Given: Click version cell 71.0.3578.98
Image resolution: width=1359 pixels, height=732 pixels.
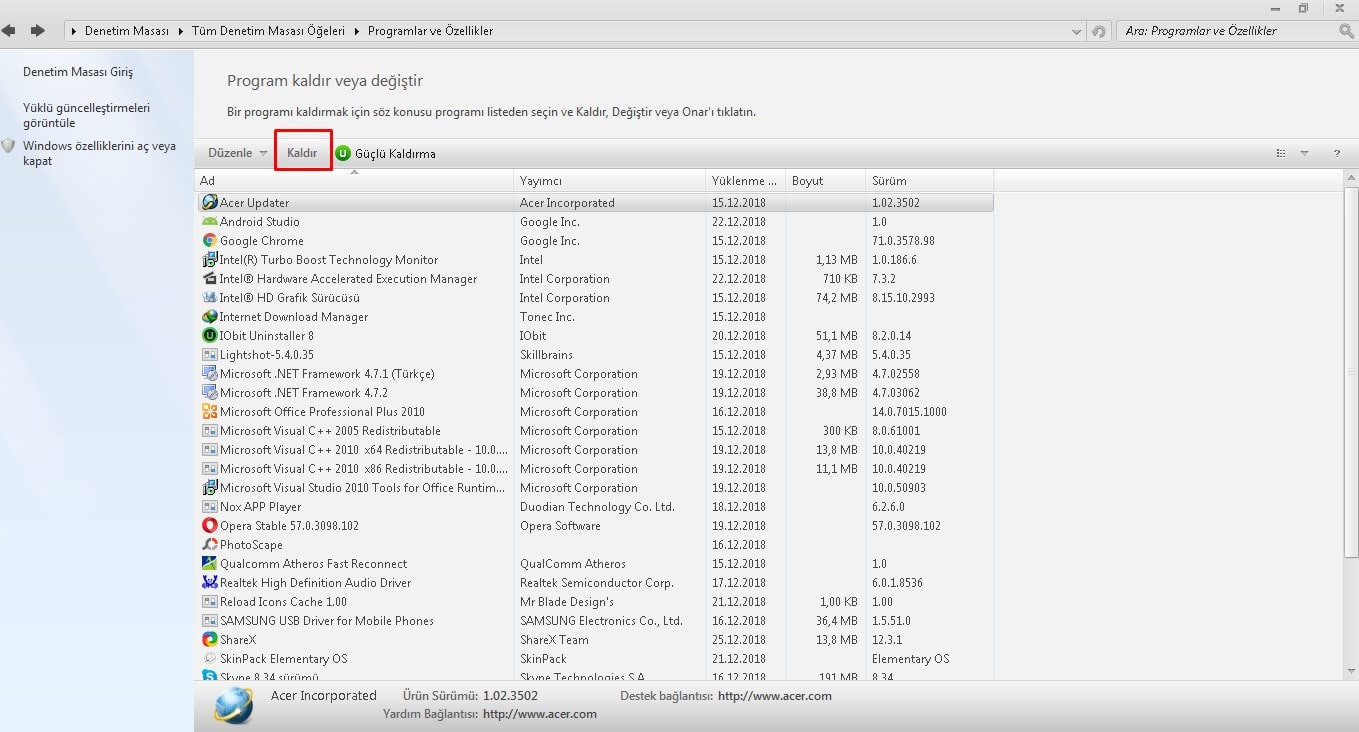Looking at the screenshot, I should [903, 241].
